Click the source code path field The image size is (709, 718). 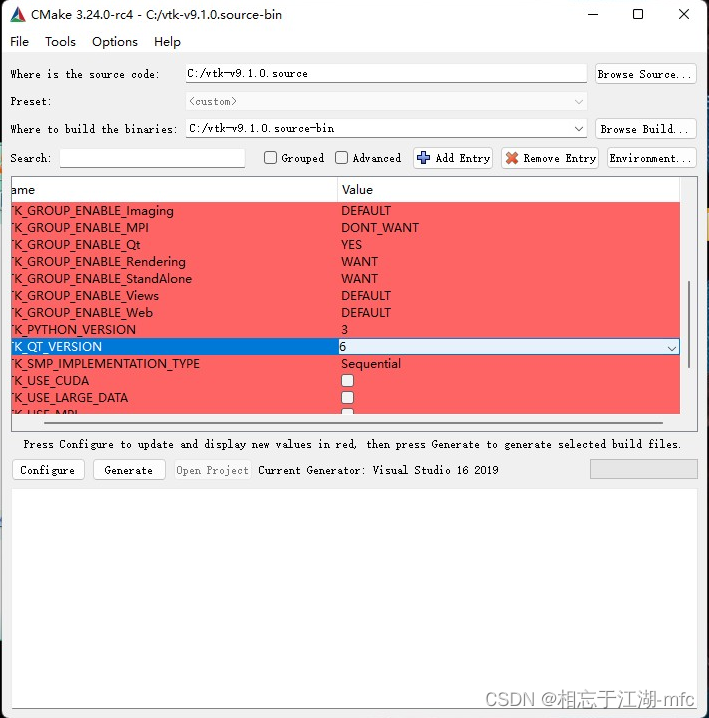click(x=386, y=74)
